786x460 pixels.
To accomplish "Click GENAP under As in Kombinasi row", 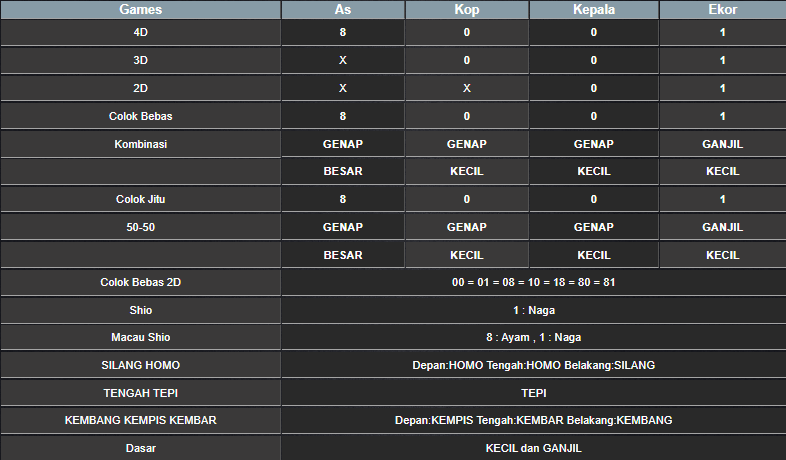I will (343, 144).
